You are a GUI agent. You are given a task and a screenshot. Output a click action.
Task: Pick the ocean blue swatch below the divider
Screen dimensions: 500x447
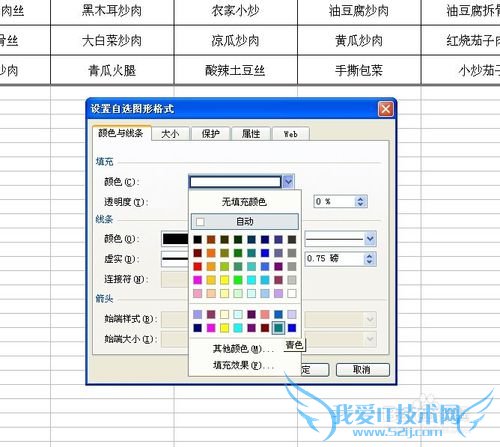pos(278,314)
